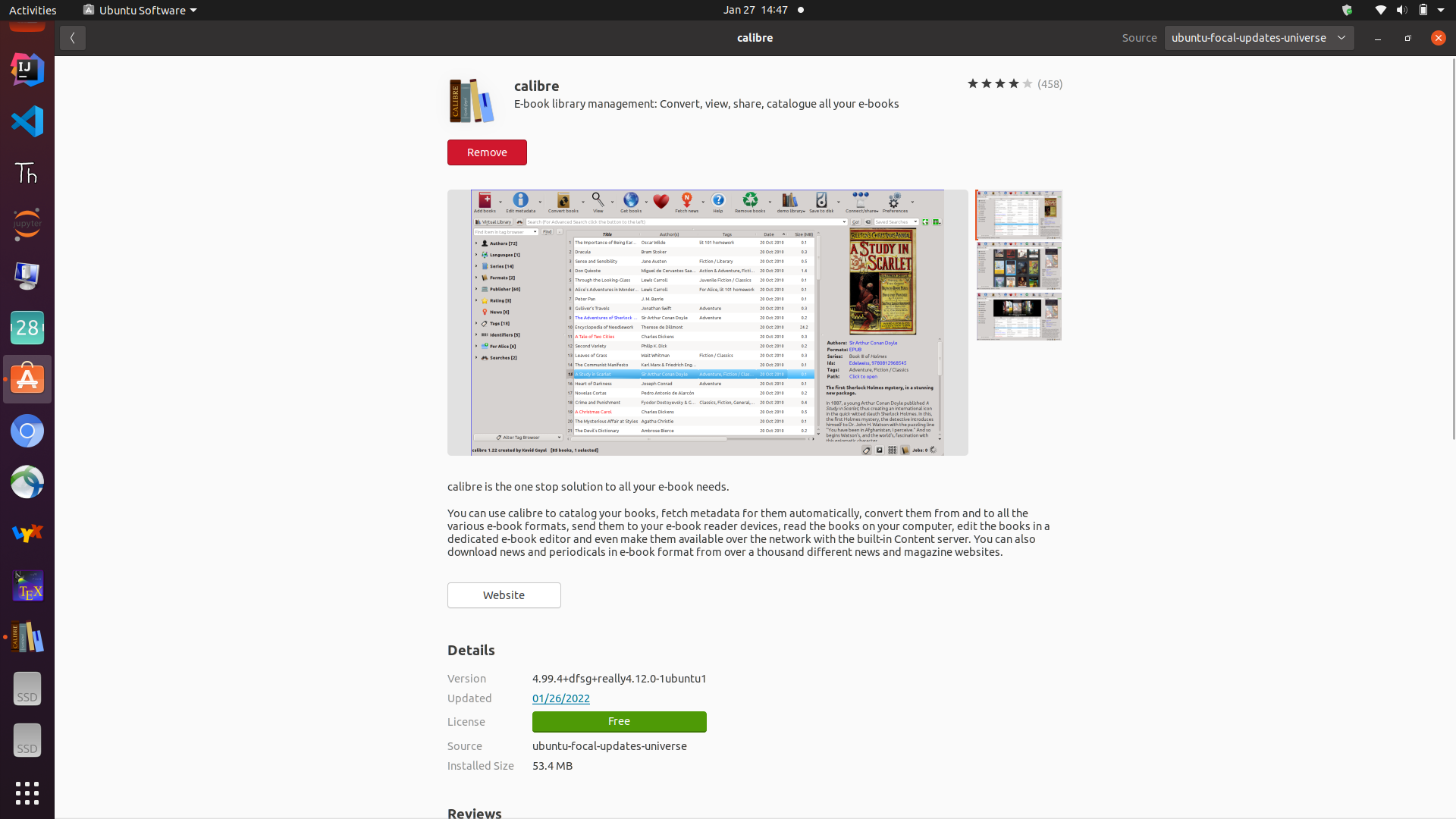Viewport: 1456px width, 819px height.
Task: Open the clock and calendar in top bar
Action: coord(755,10)
